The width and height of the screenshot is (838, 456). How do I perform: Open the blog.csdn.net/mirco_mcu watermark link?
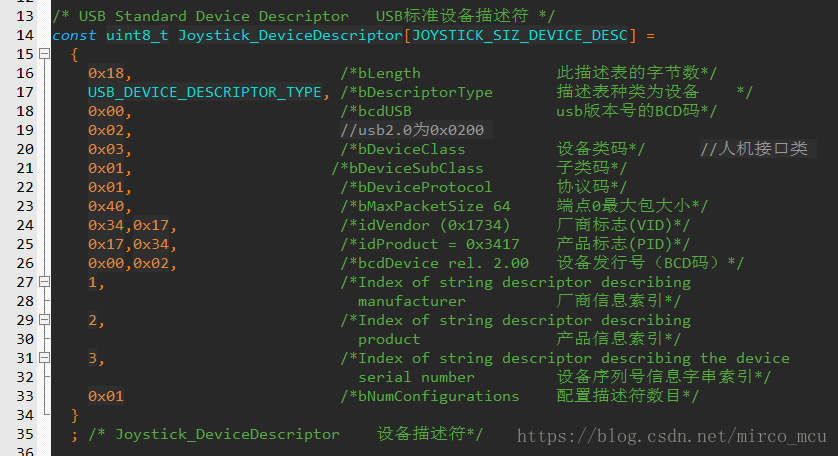670,436
